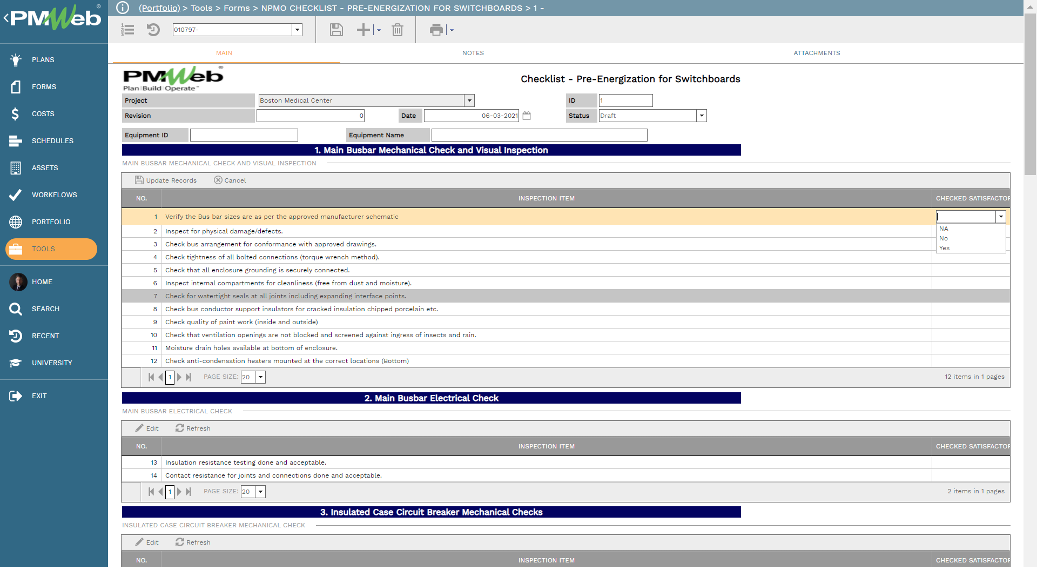This screenshot has width=1037, height=570.
Task: Click Edit in Circuit Breaker Mechanical Checks
Action: (147, 542)
